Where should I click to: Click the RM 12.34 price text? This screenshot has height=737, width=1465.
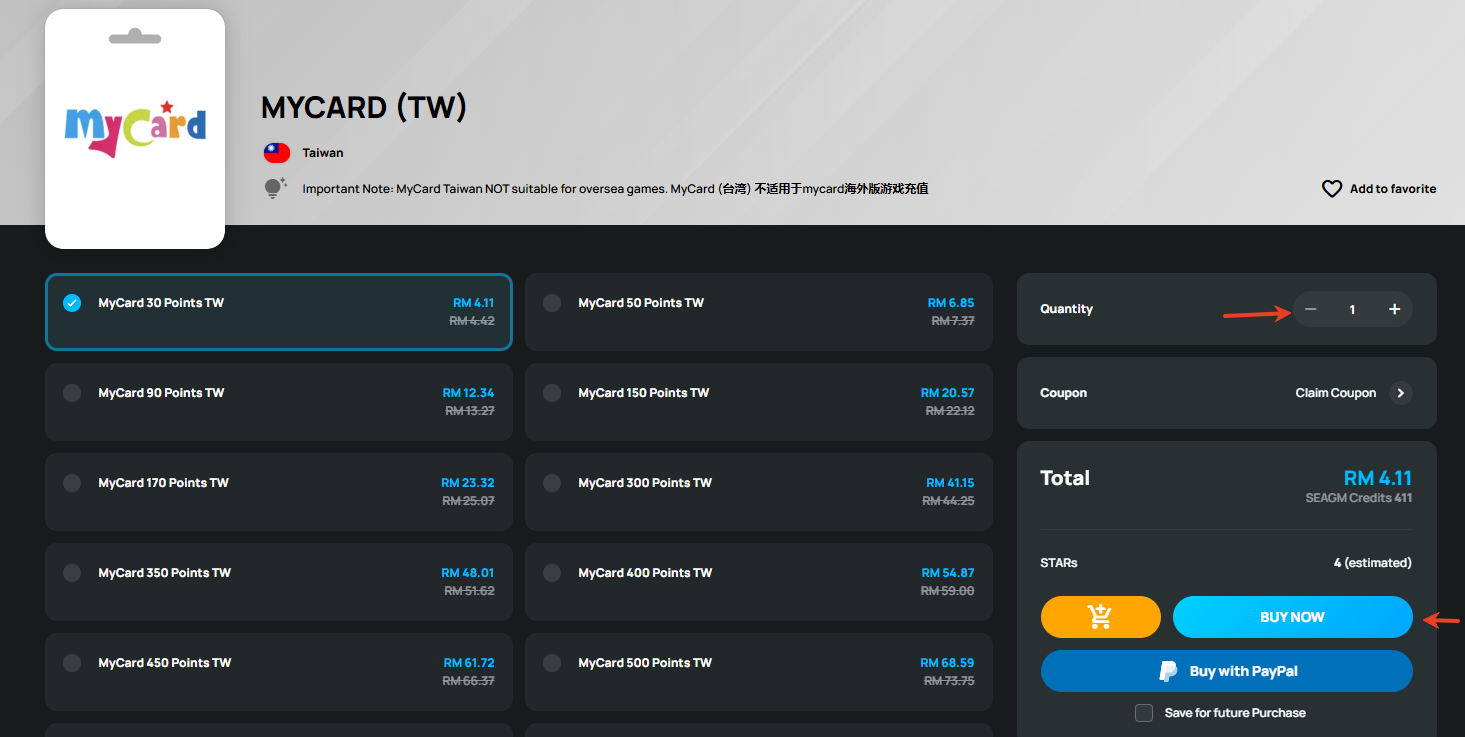coord(468,393)
